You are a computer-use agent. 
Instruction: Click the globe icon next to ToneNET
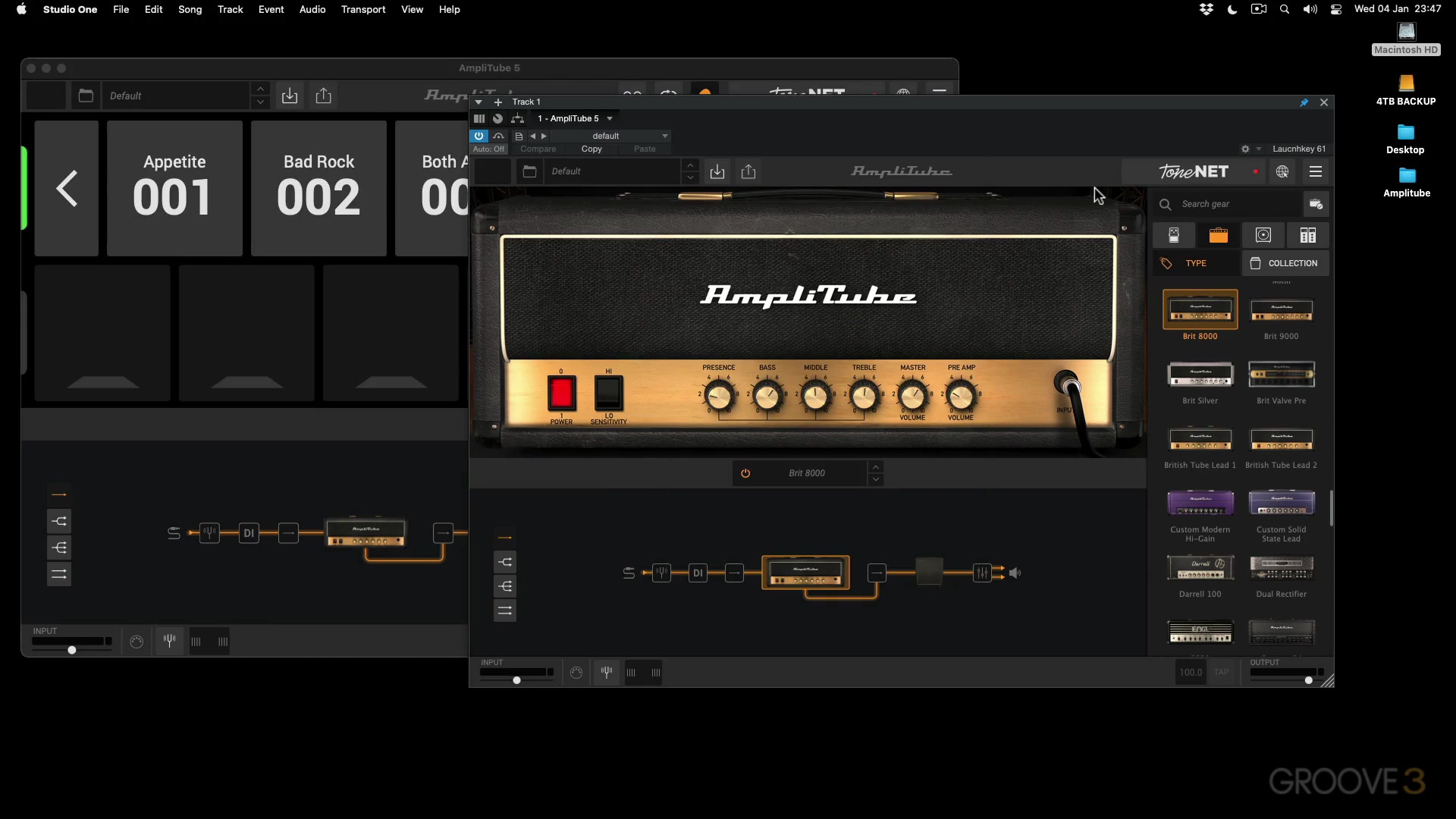pyautogui.click(x=1282, y=172)
